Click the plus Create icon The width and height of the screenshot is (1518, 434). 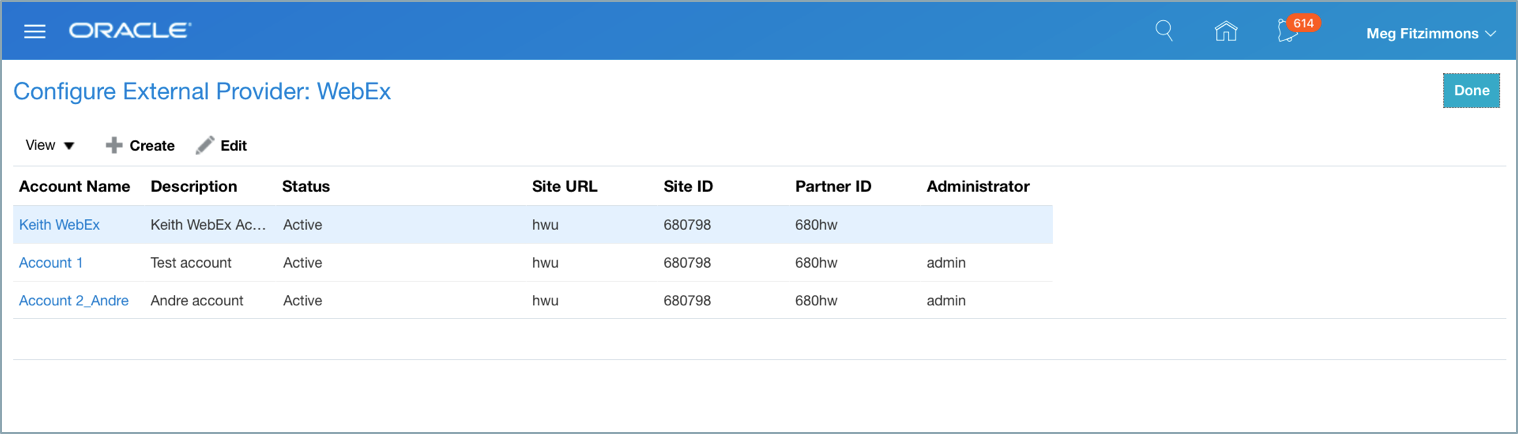tap(115, 146)
